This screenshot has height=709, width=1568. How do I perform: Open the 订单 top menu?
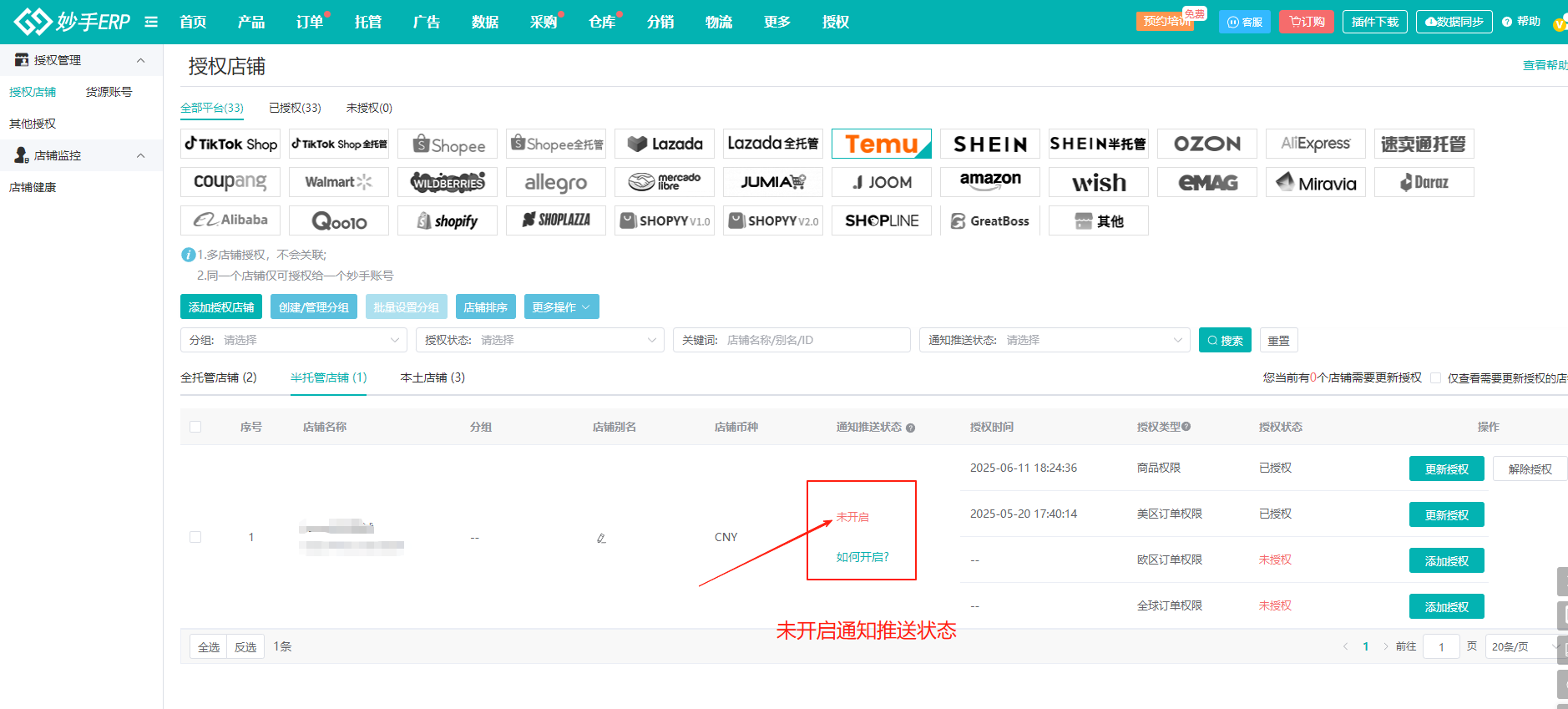pos(310,22)
